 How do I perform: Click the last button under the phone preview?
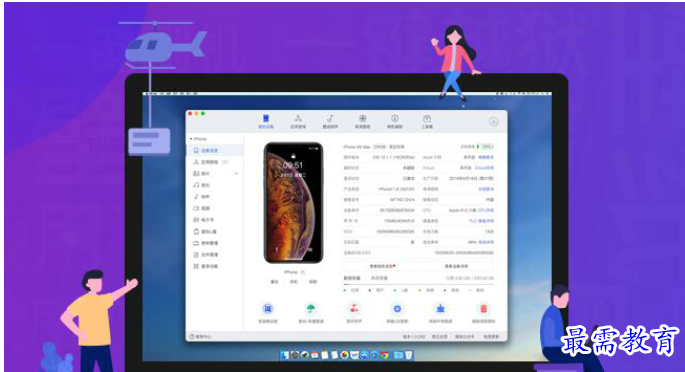tap(313, 282)
